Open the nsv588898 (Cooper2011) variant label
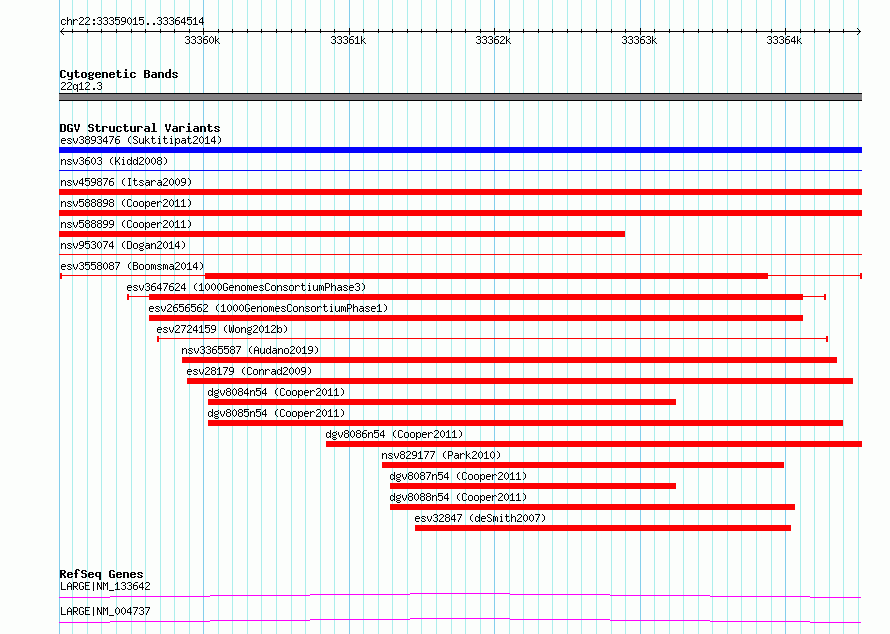 click(x=126, y=203)
